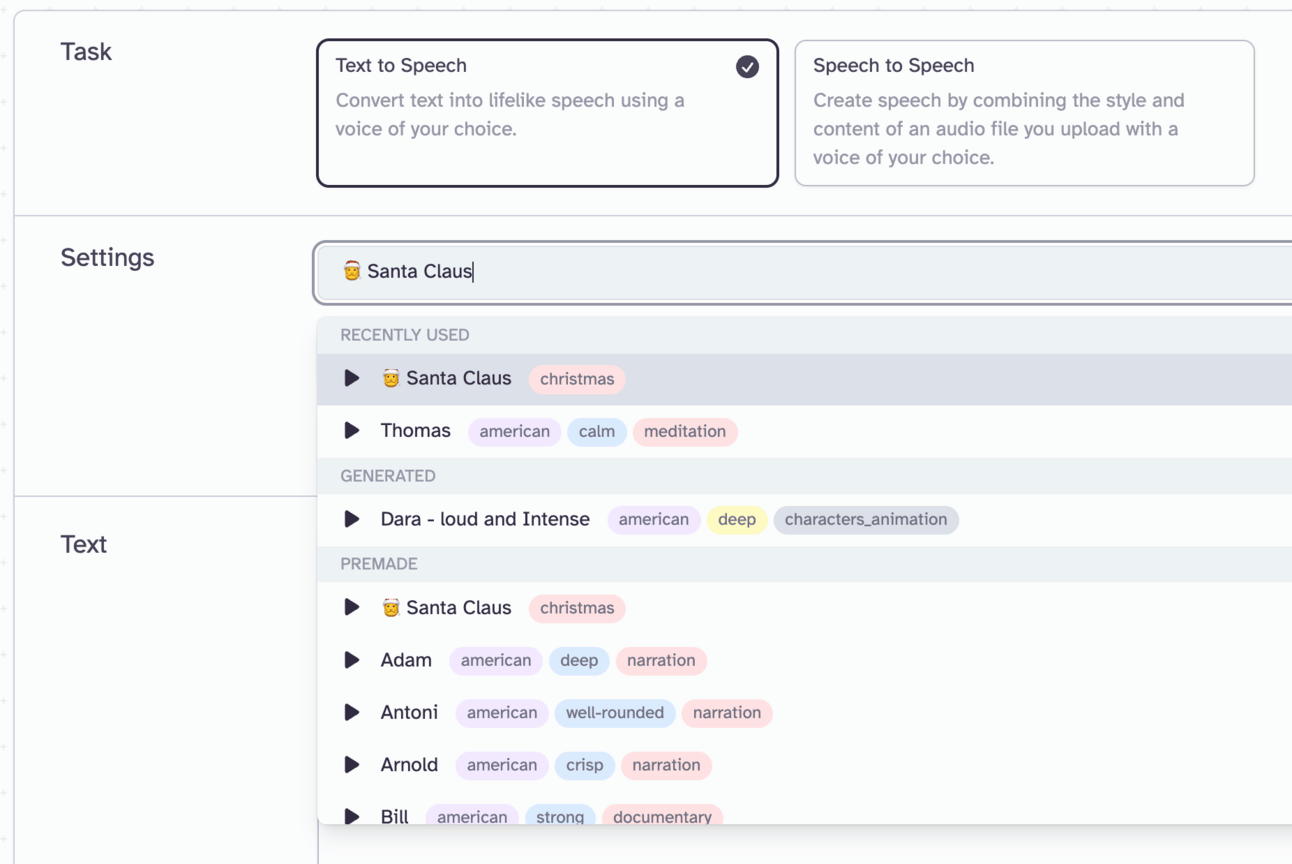Viewport: 1292px width, 864px height.
Task: Play the Adam voice sample
Action: [x=352, y=660]
